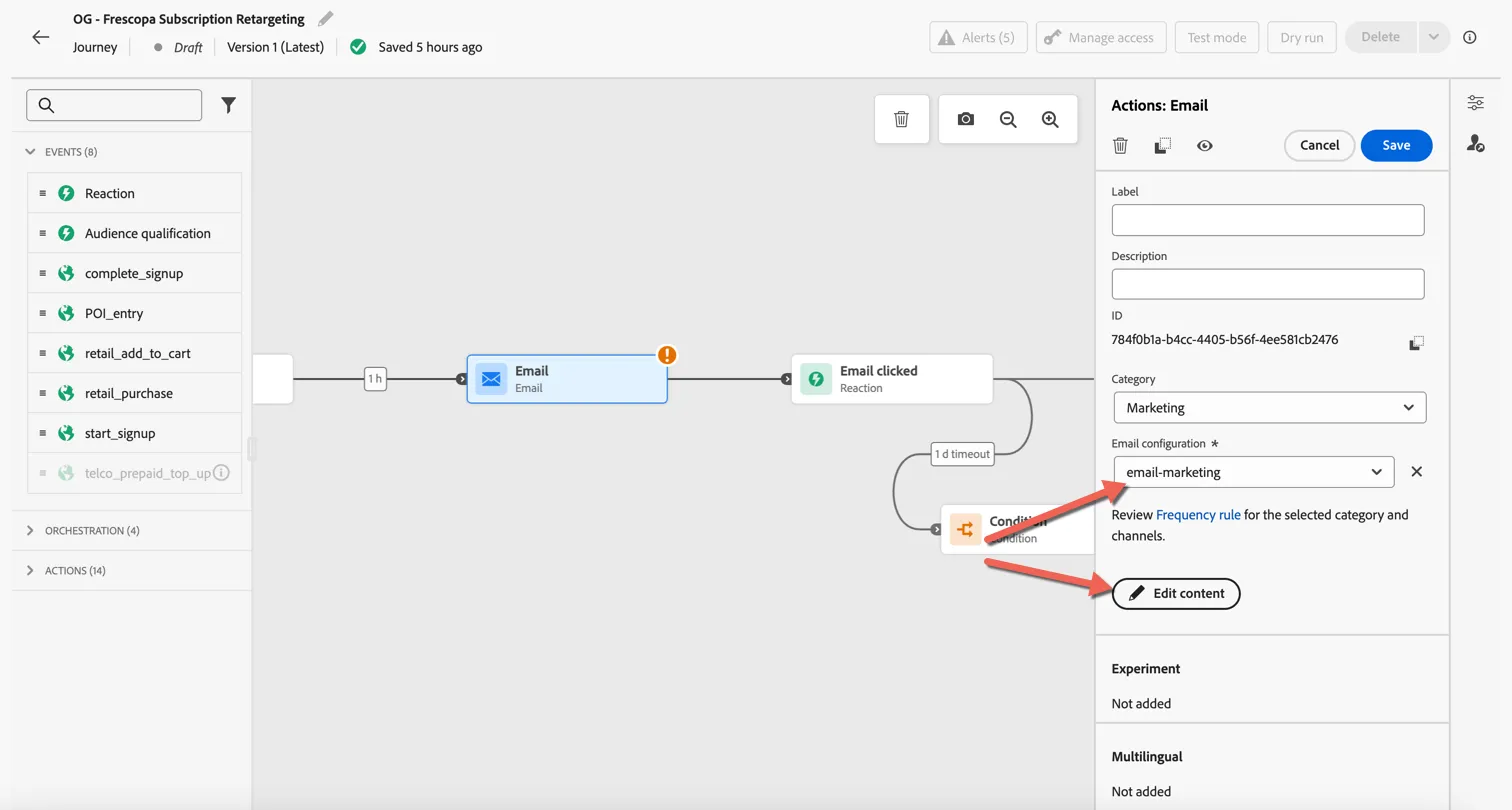Screen dimensions: 1512x810
Task: Delete selected node using canvas trash icon
Action: tap(901, 119)
